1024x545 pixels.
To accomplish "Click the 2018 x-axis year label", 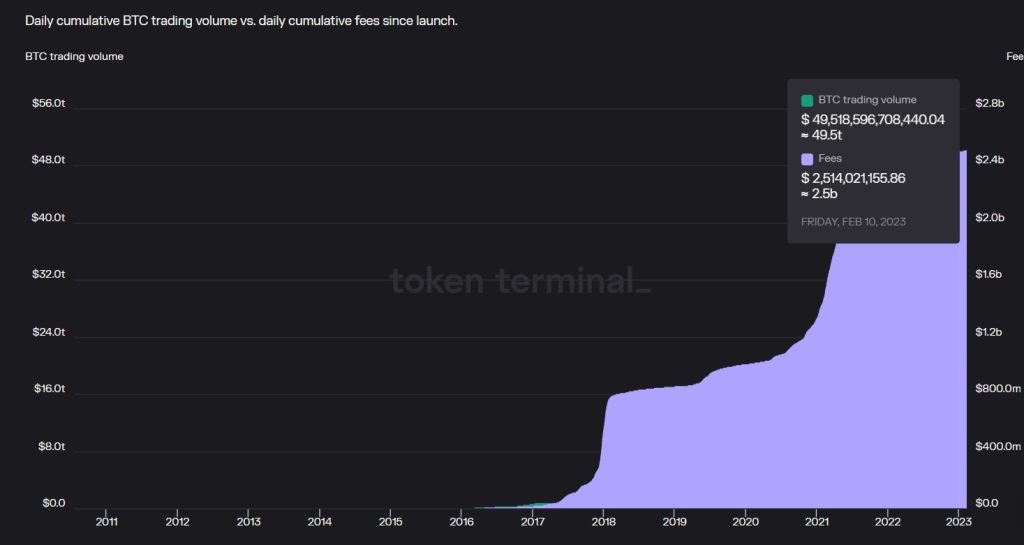I will 603,521.
